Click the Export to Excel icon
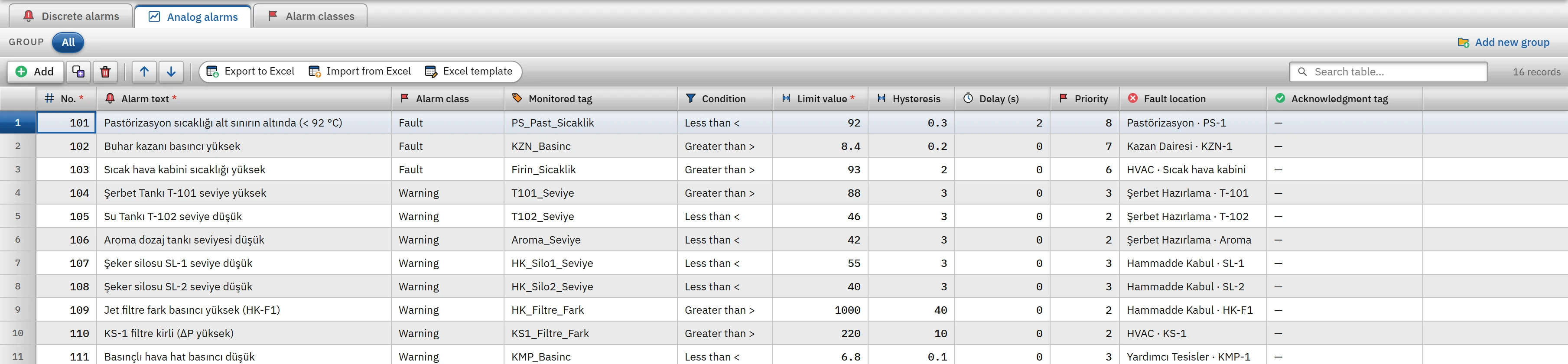This screenshot has width=1568, height=364. coord(212,72)
